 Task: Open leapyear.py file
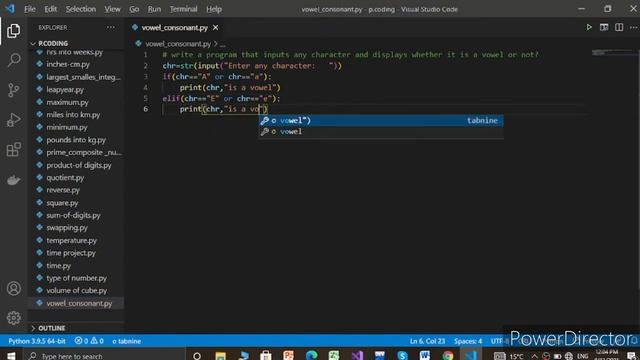click(65, 89)
